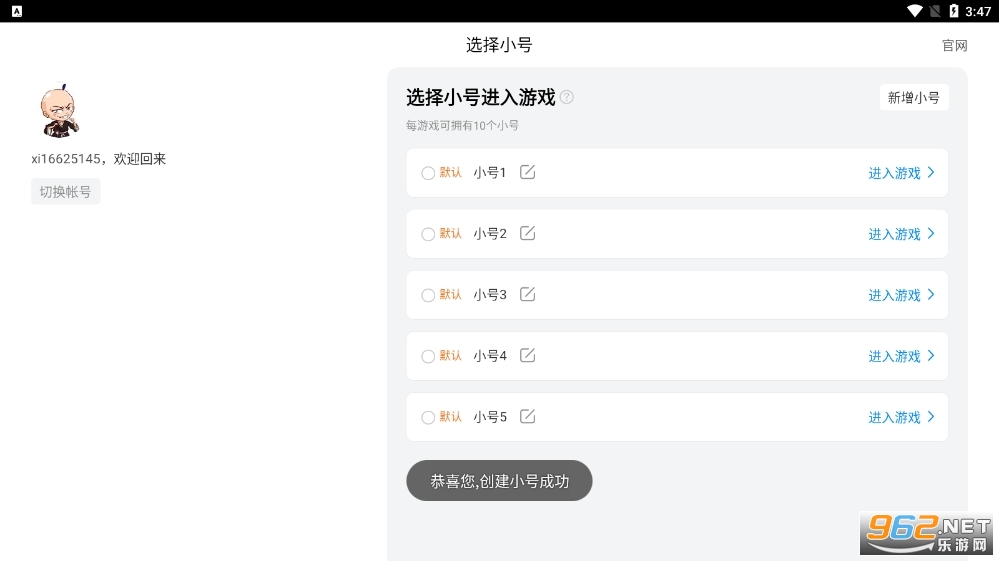This screenshot has width=999, height=561.
Task: Click the edit pencil for 小号4
Action: pos(528,355)
